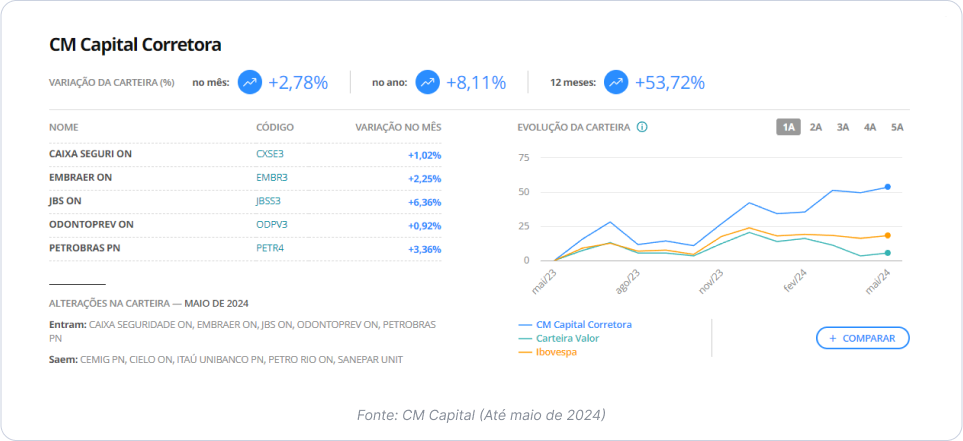Viewport: 963px width, 441px height.
Task: Show the 5A chart period
Action: click(x=897, y=127)
